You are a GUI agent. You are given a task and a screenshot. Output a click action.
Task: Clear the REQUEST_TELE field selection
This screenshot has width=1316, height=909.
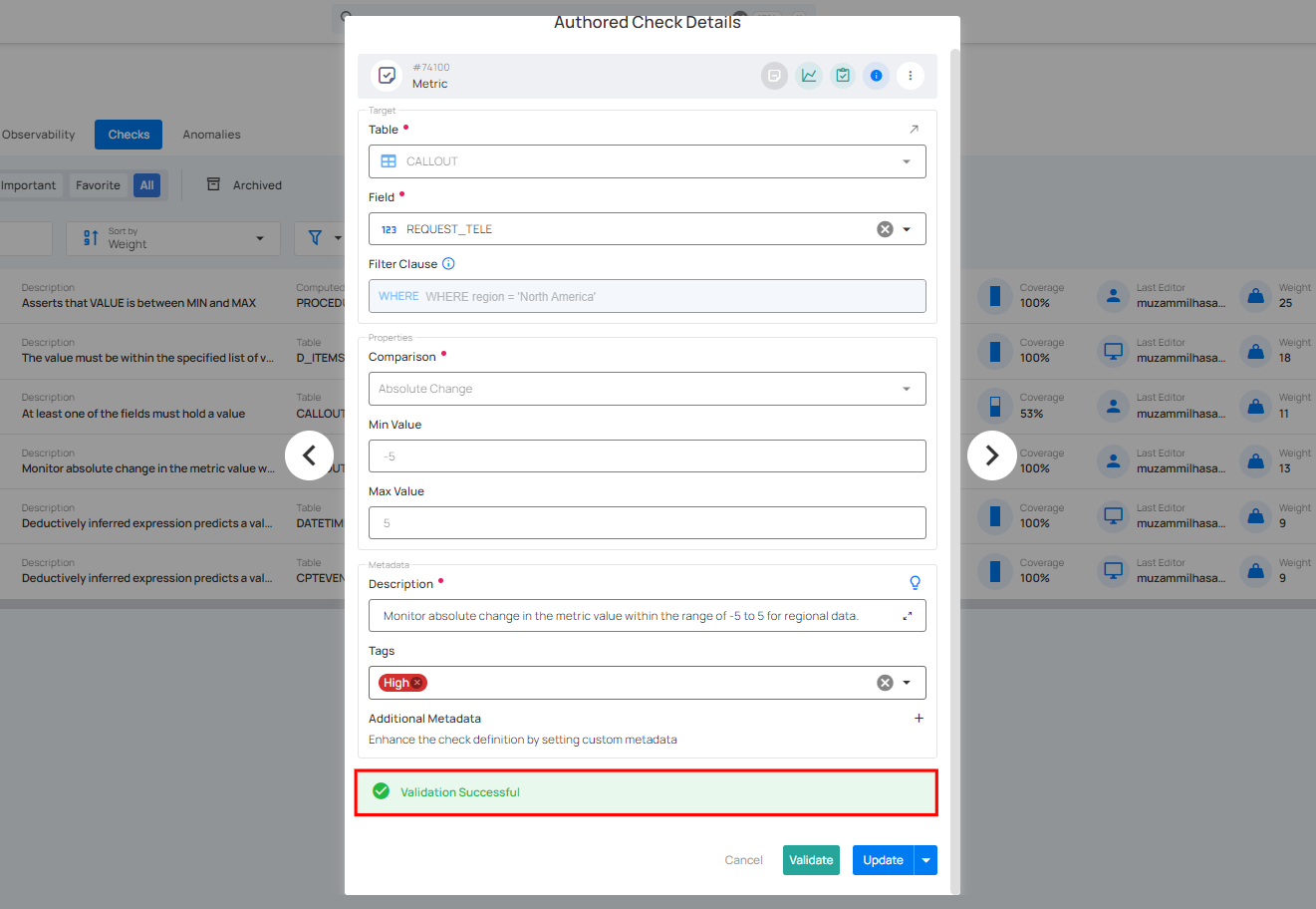tap(885, 229)
